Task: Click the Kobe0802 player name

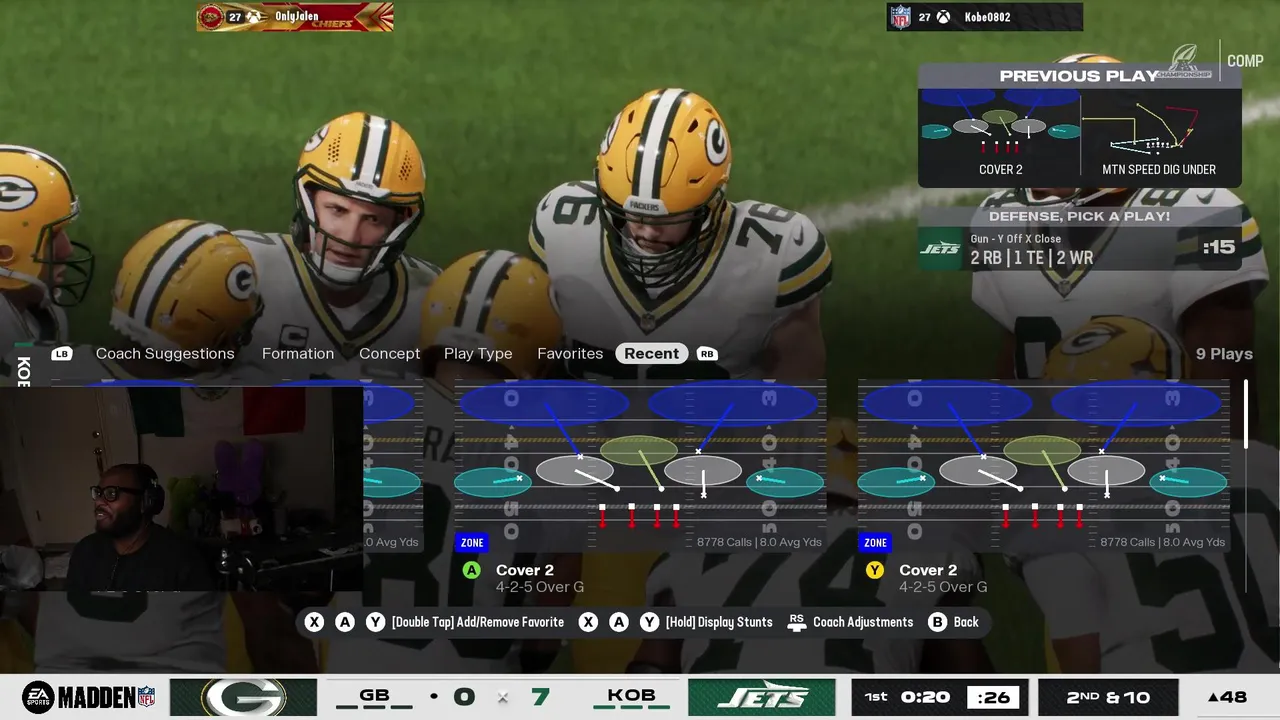Action: [x=987, y=17]
